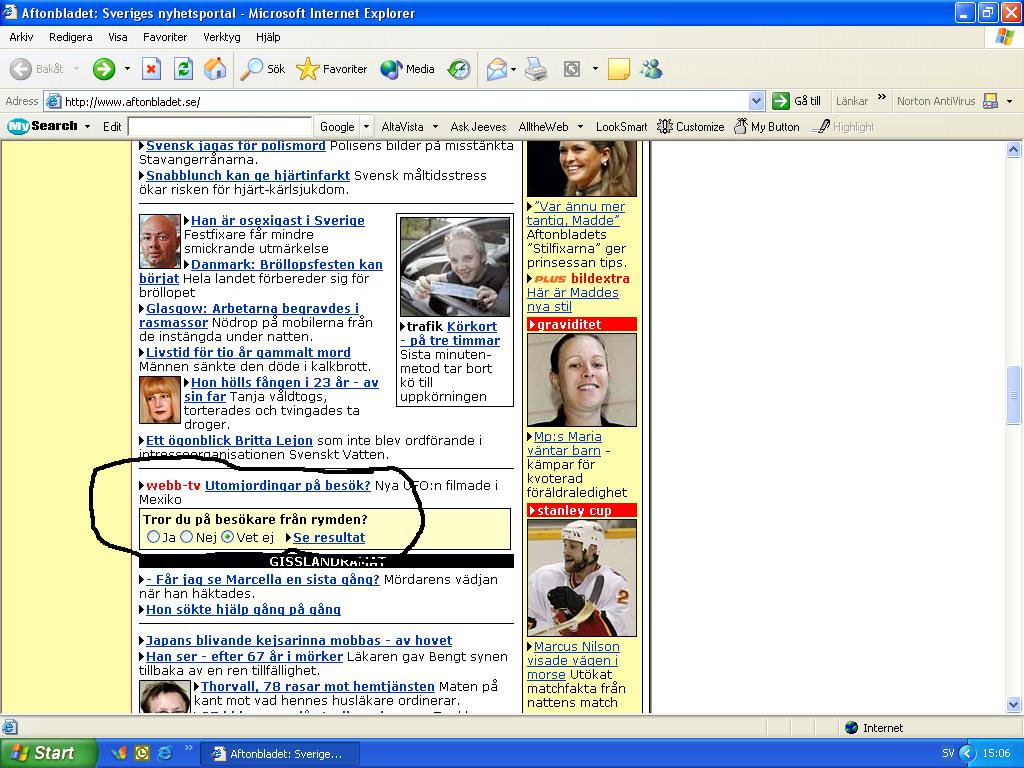Select the Nej radio button
1024x768 pixels.
coord(187,537)
